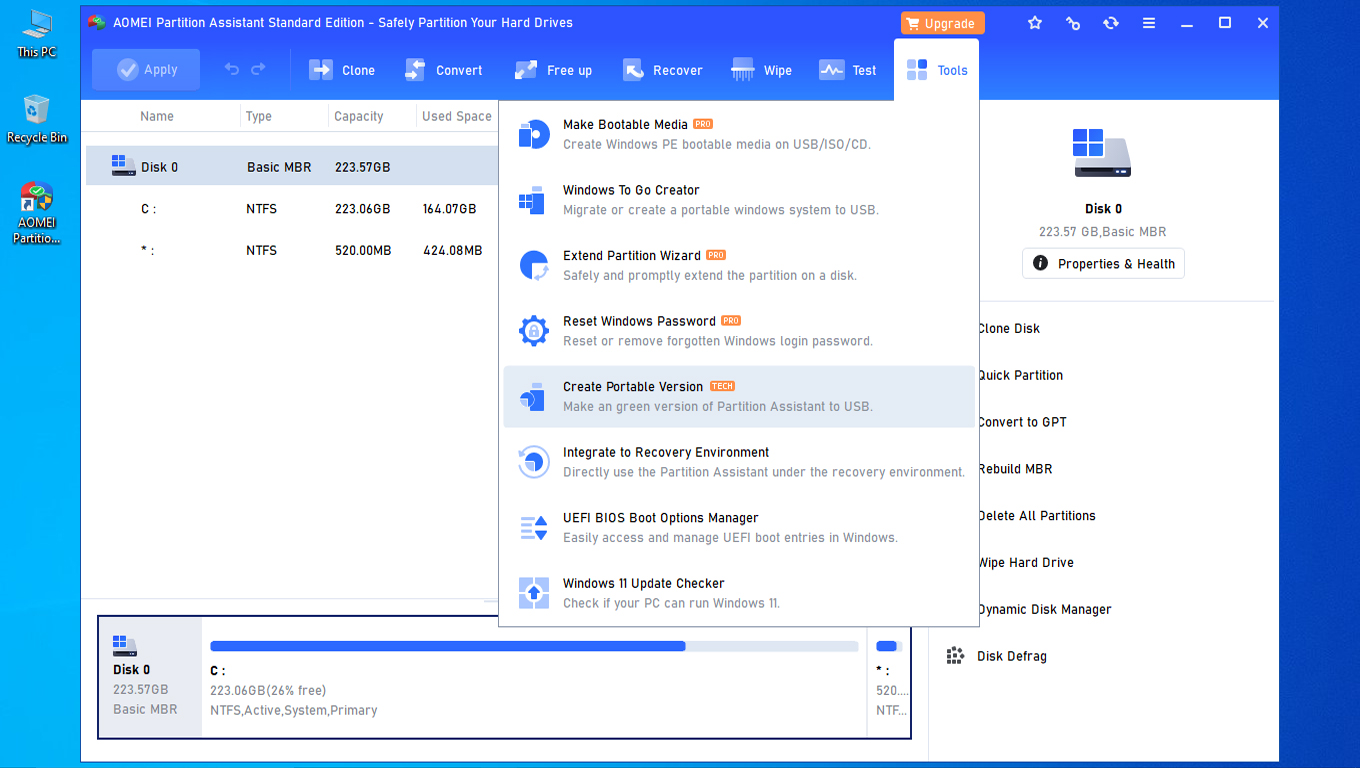Click the Windows To Go Creator icon
The image size is (1360, 768).
point(532,200)
